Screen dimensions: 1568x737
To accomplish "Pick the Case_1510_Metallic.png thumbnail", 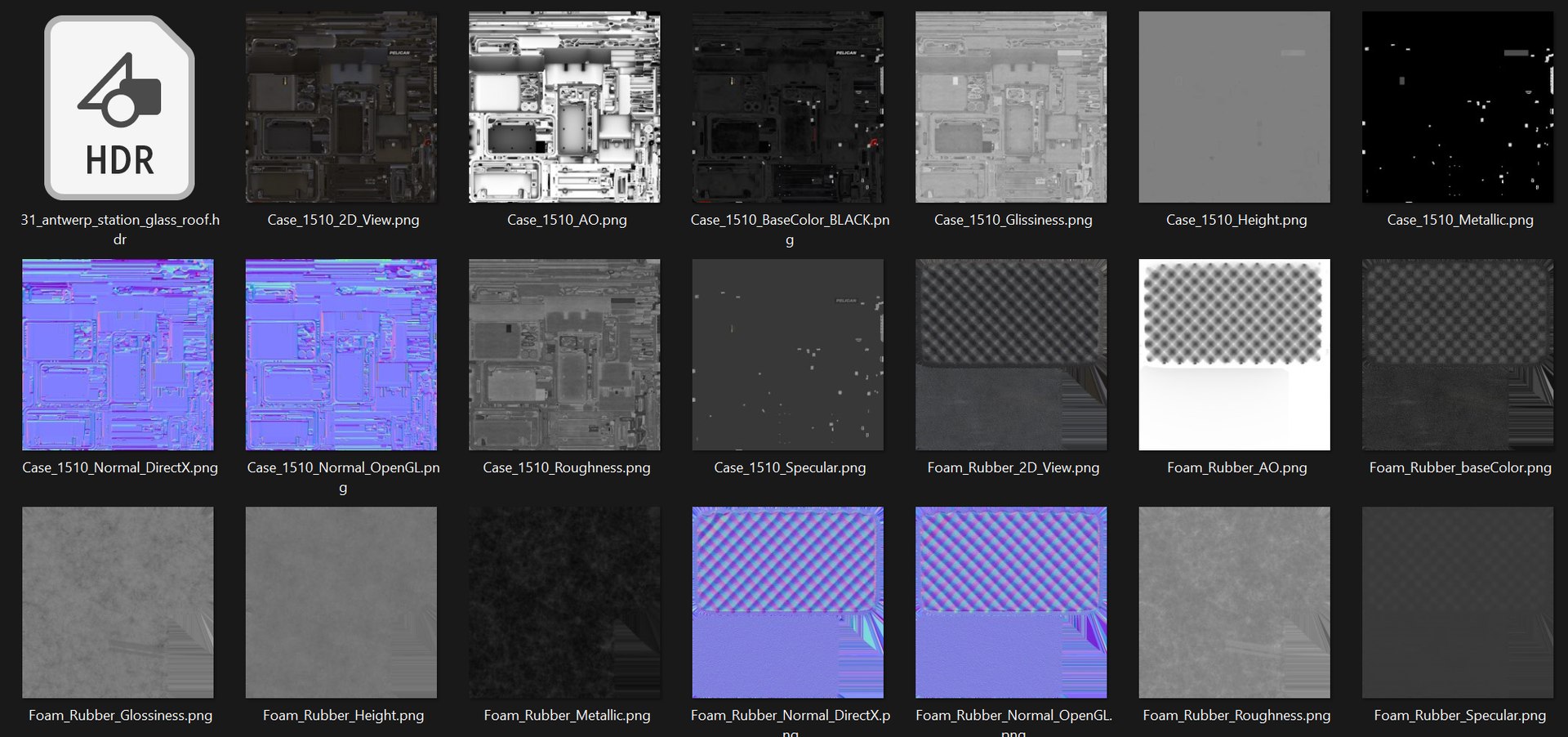I will pos(1458,107).
